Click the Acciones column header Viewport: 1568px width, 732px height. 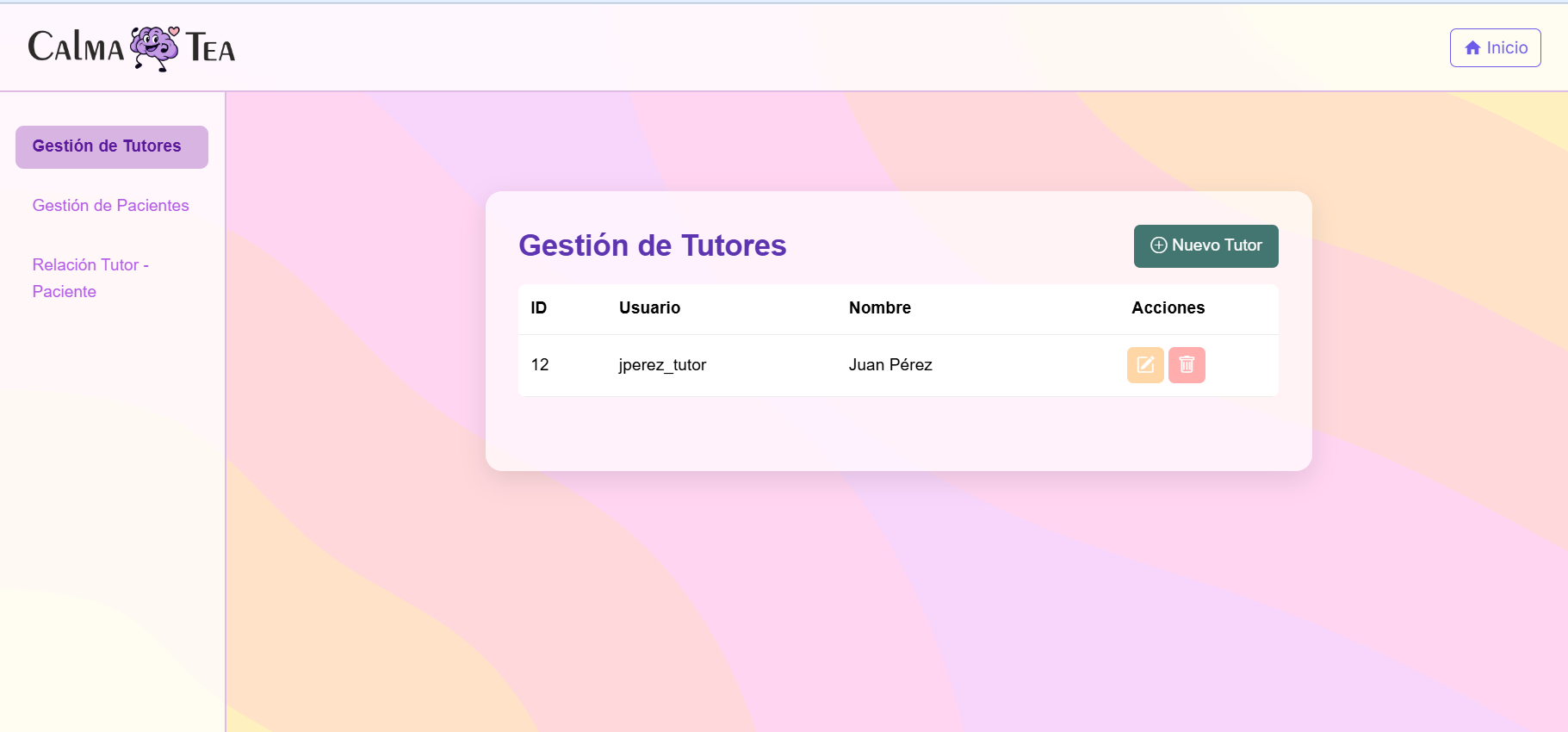[x=1168, y=308]
